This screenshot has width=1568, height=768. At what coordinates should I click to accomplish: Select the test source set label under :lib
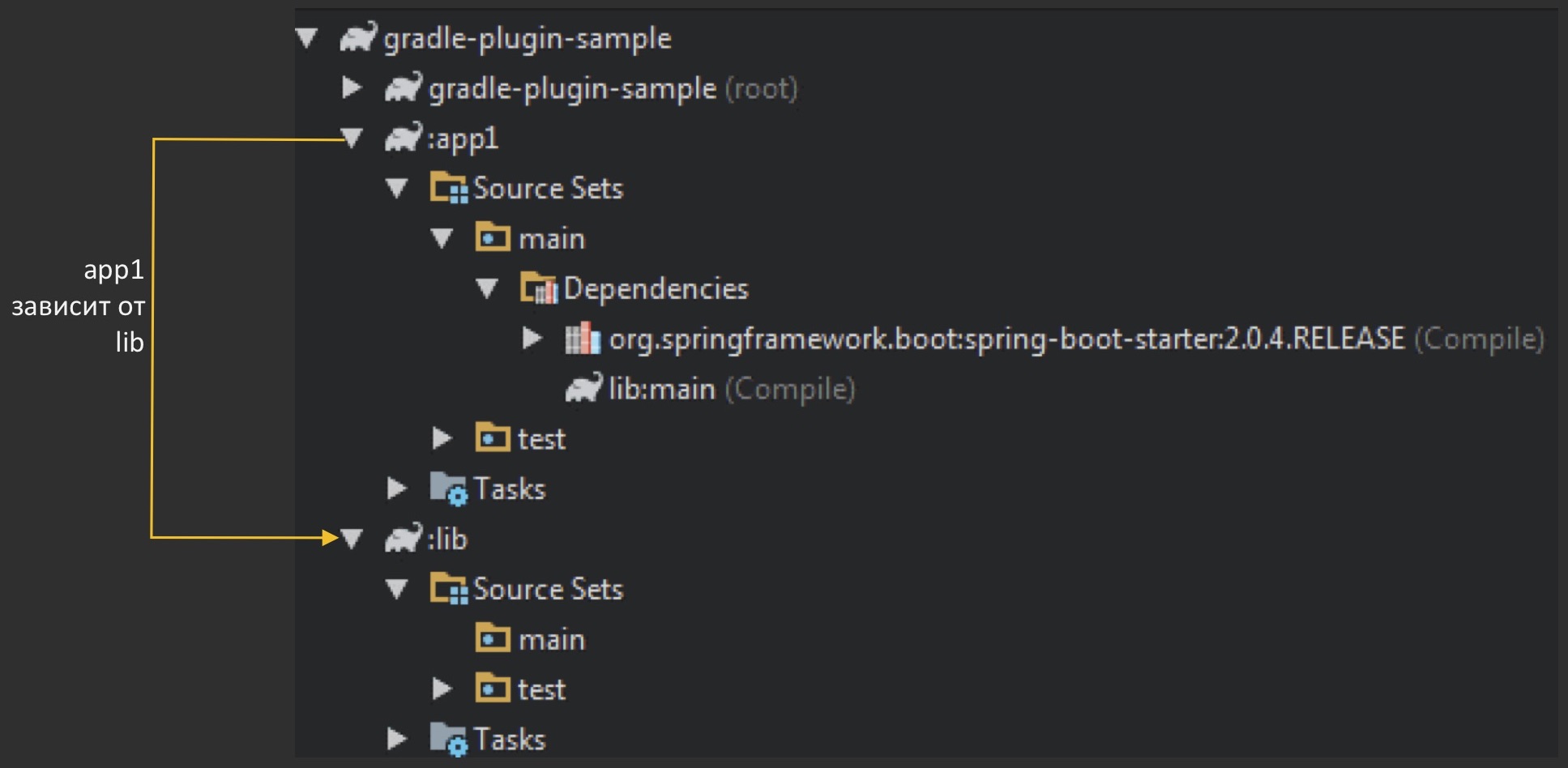click(x=541, y=689)
